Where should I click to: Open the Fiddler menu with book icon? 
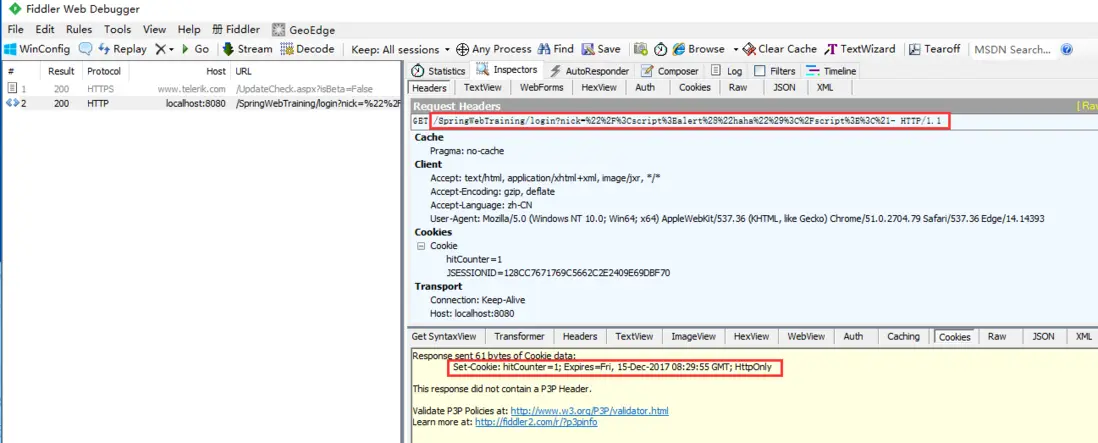236,29
